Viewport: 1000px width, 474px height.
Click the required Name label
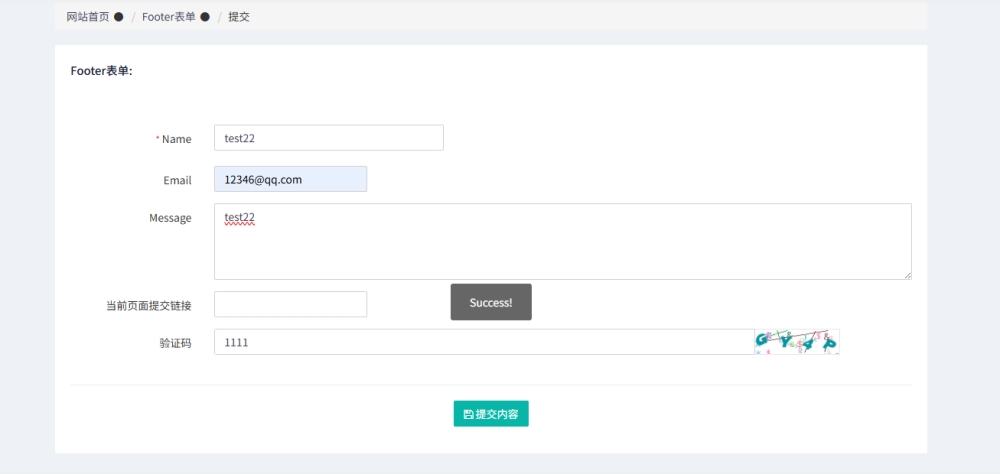click(x=176, y=139)
